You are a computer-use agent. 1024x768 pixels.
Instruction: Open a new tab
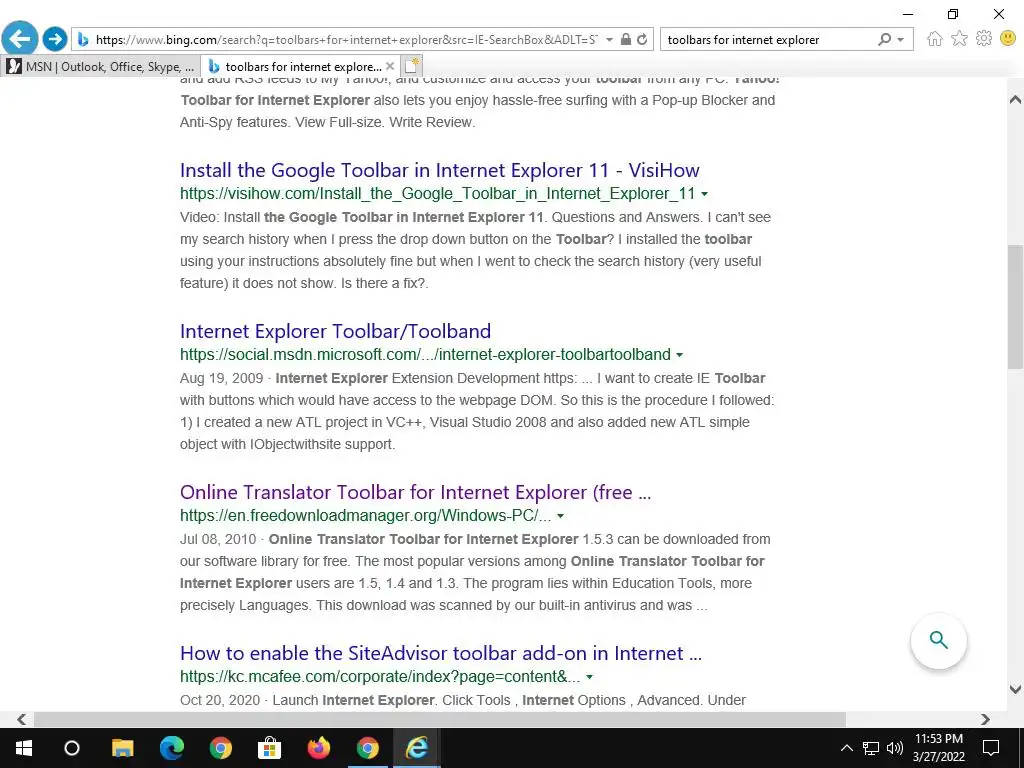pyautogui.click(x=411, y=66)
